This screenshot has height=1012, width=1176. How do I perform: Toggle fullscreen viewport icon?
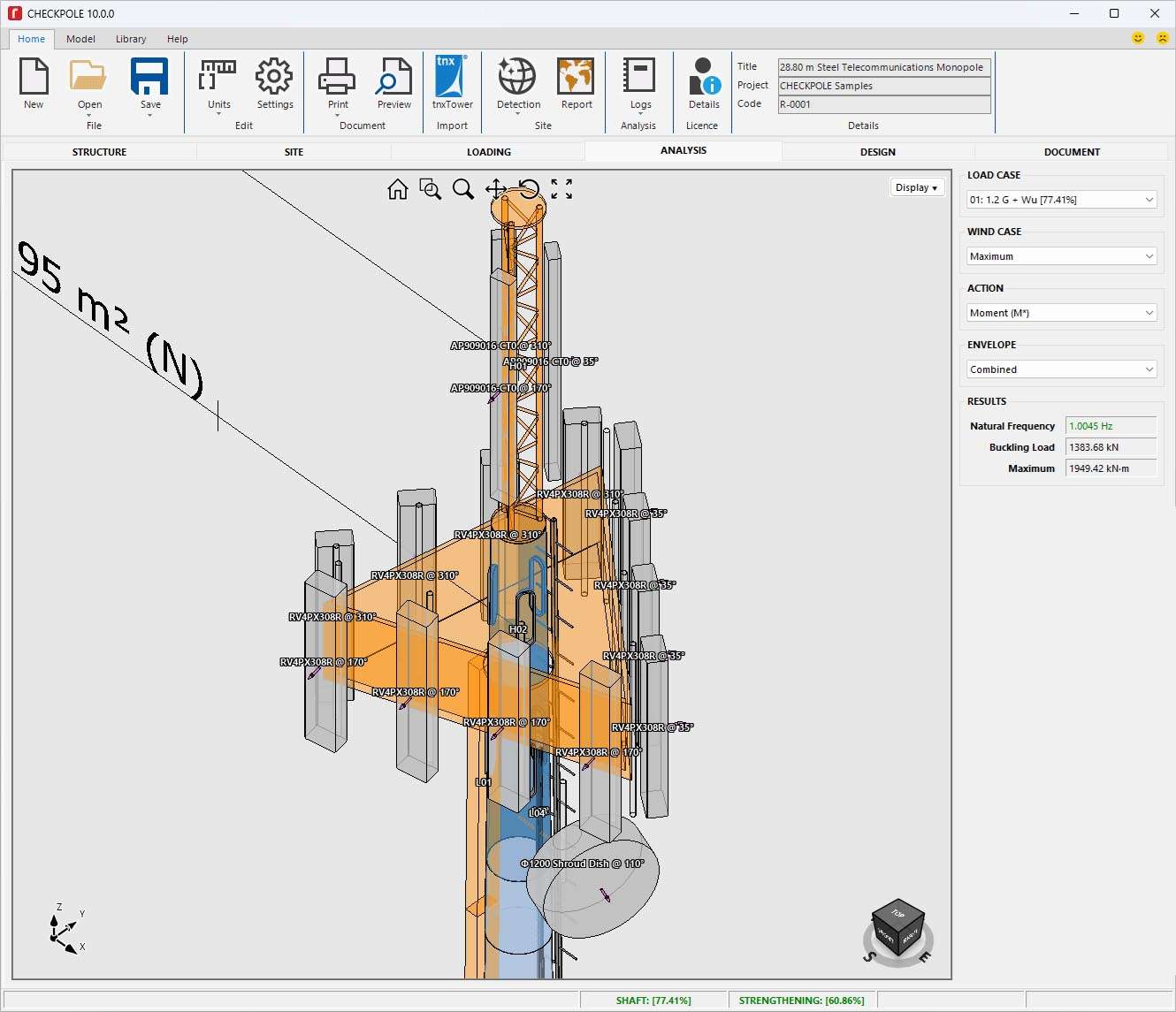point(561,189)
